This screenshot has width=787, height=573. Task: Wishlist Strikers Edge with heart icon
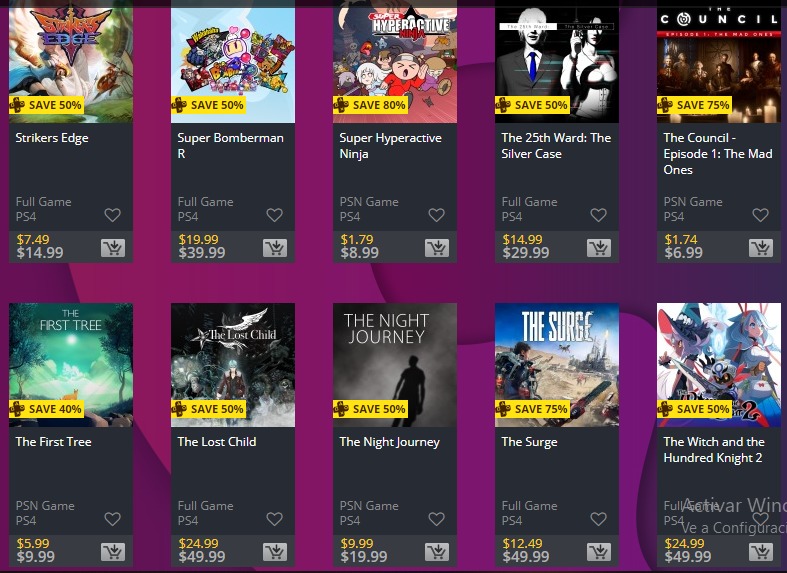coord(112,215)
